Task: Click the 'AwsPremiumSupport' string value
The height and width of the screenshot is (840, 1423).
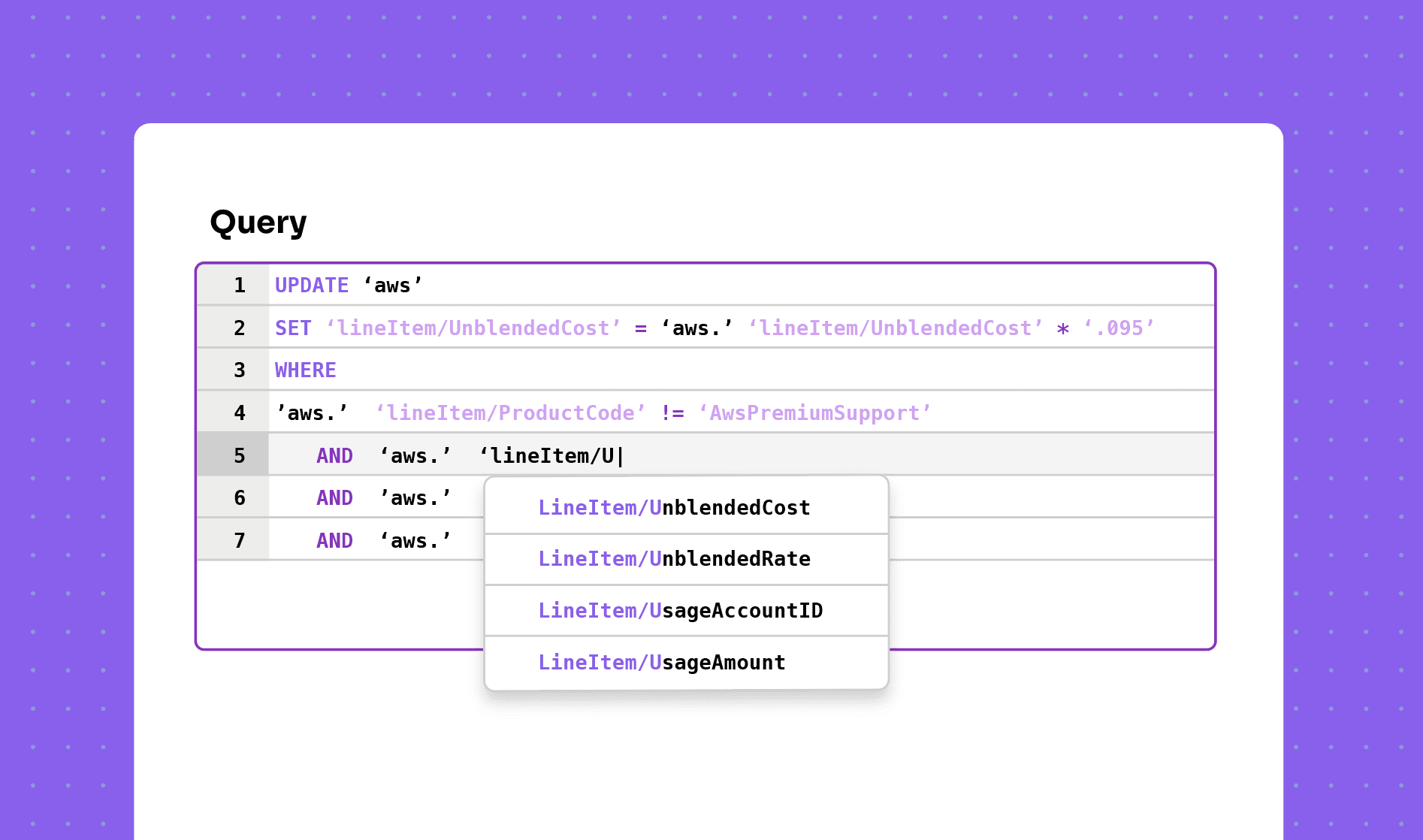Action: [814, 413]
